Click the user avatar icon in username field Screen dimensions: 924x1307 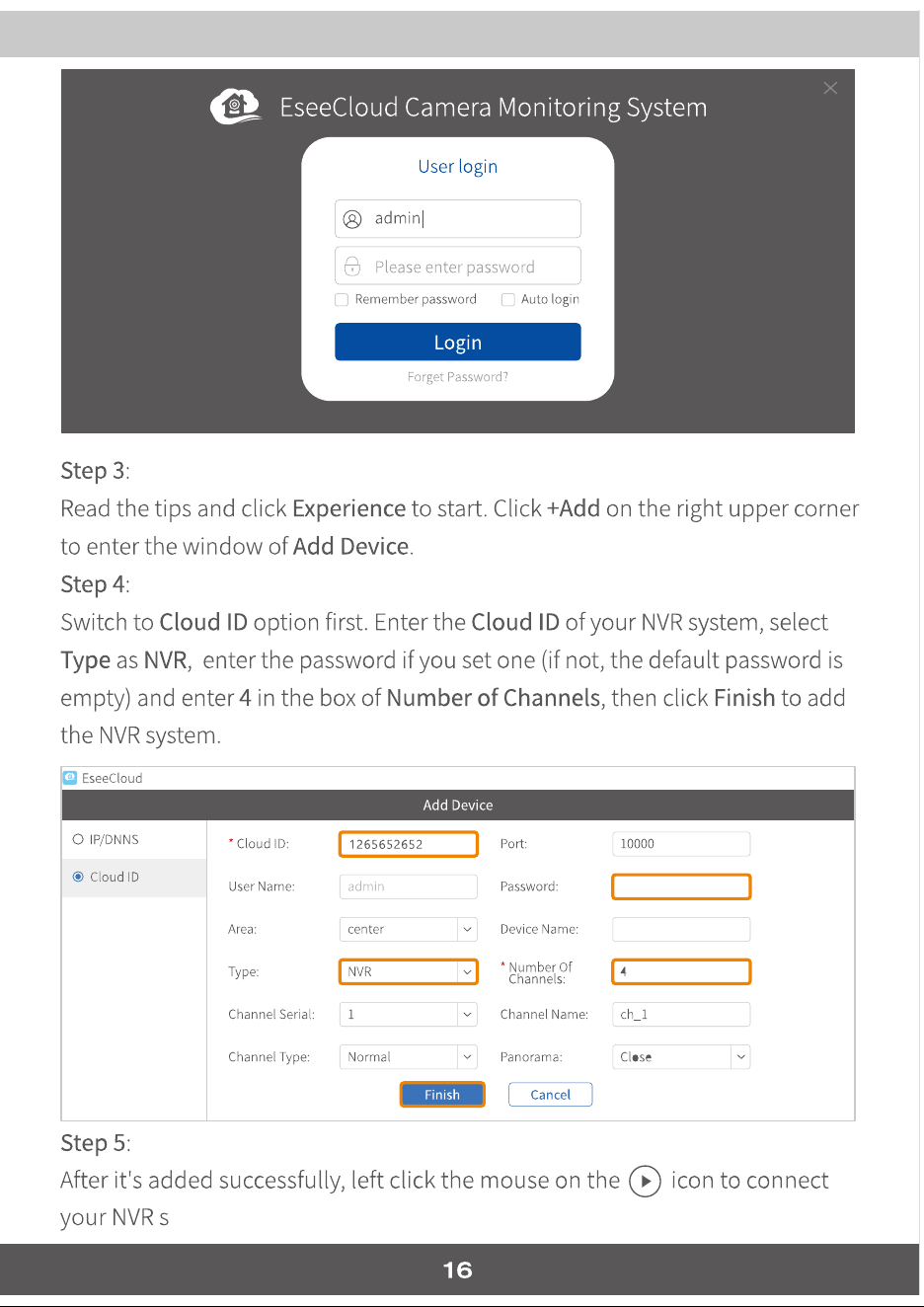(352, 219)
